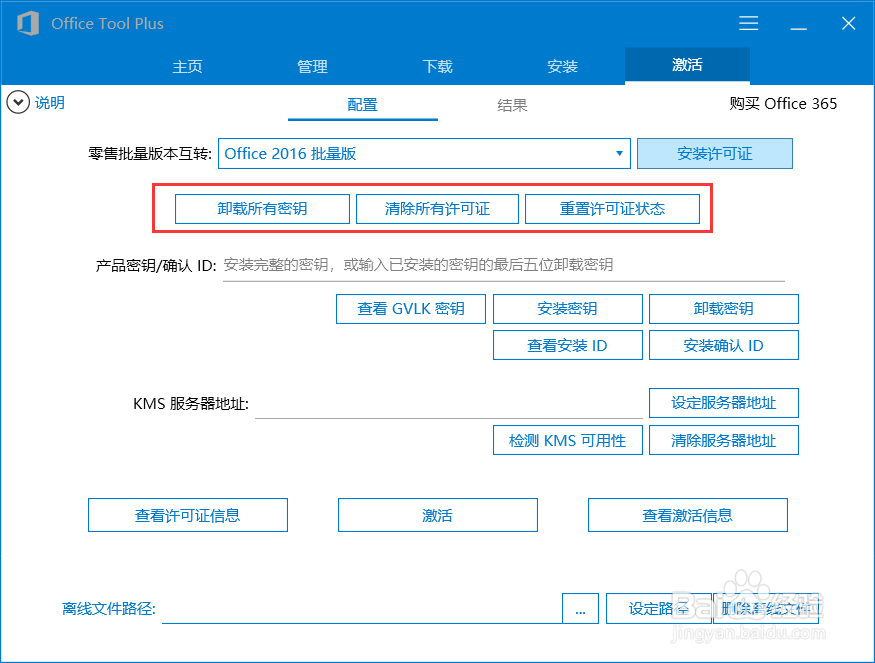Open the 结果 sub-tab
This screenshot has height=663, width=875.
click(x=512, y=105)
